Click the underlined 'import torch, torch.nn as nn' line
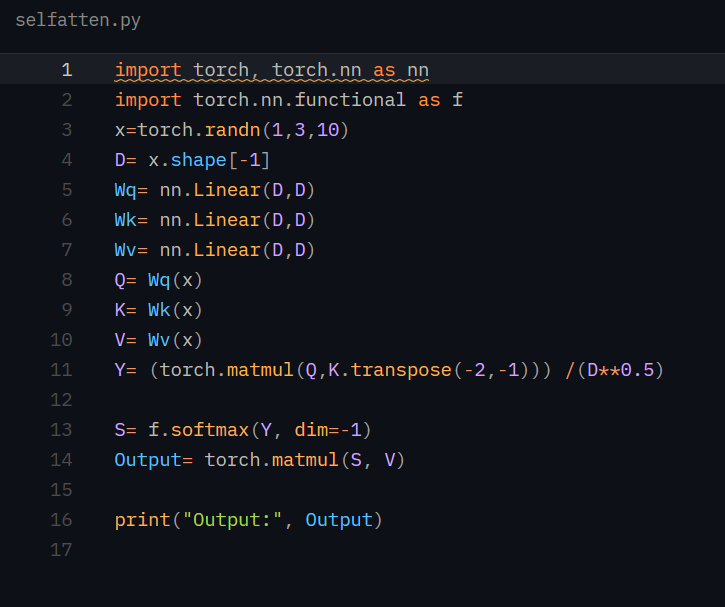This screenshot has height=607, width=725. pos(272,70)
